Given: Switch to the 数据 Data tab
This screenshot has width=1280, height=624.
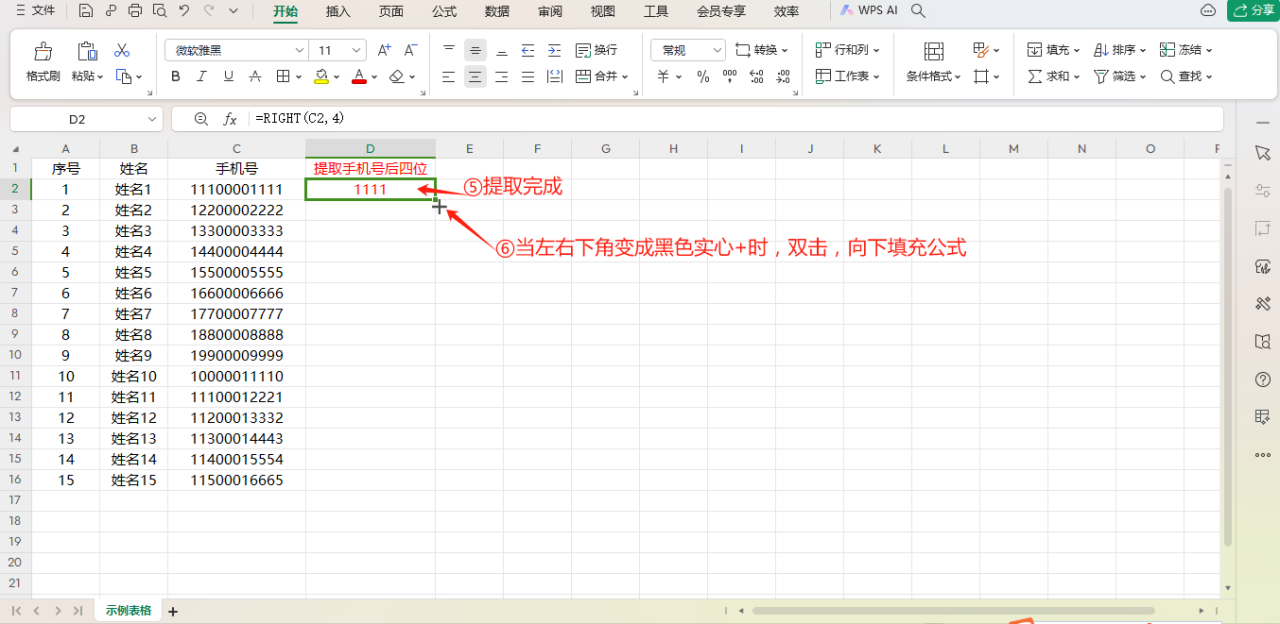Looking at the screenshot, I should tap(497, 11).
